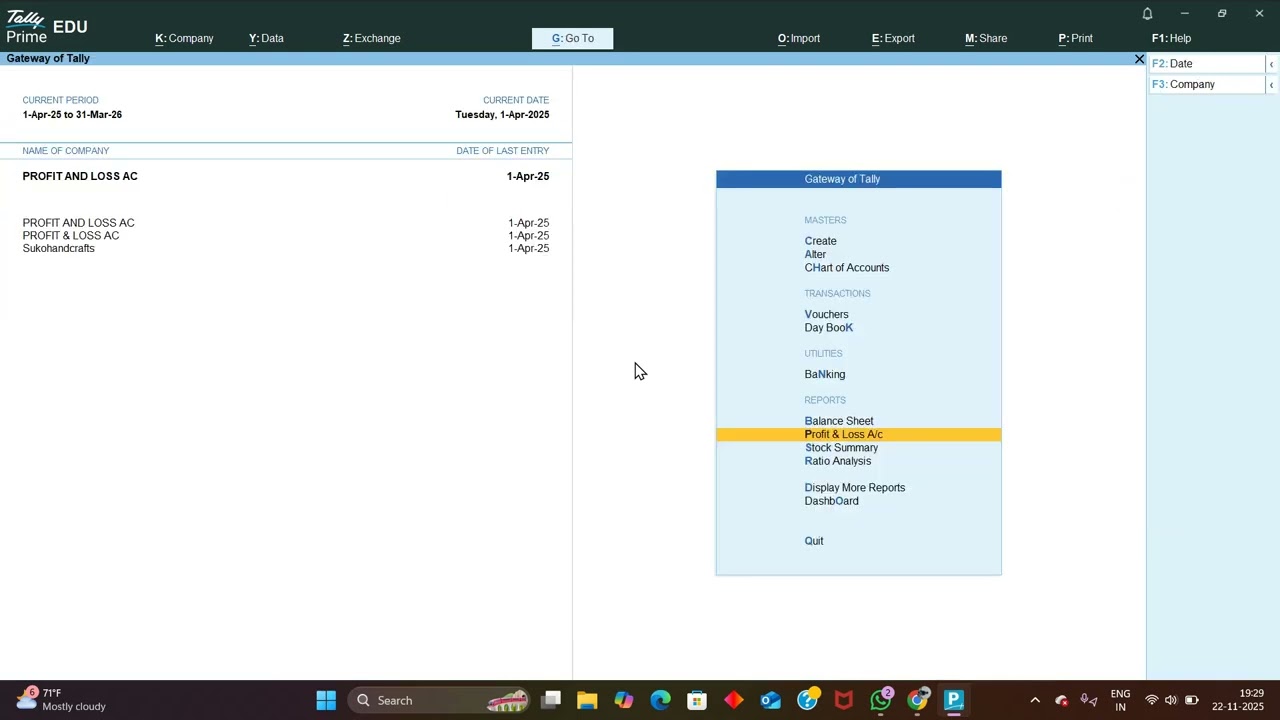The height and width of the screenshot is (720, 1280).
Task: Open F1: Help
Action: tap(1171, 38)
